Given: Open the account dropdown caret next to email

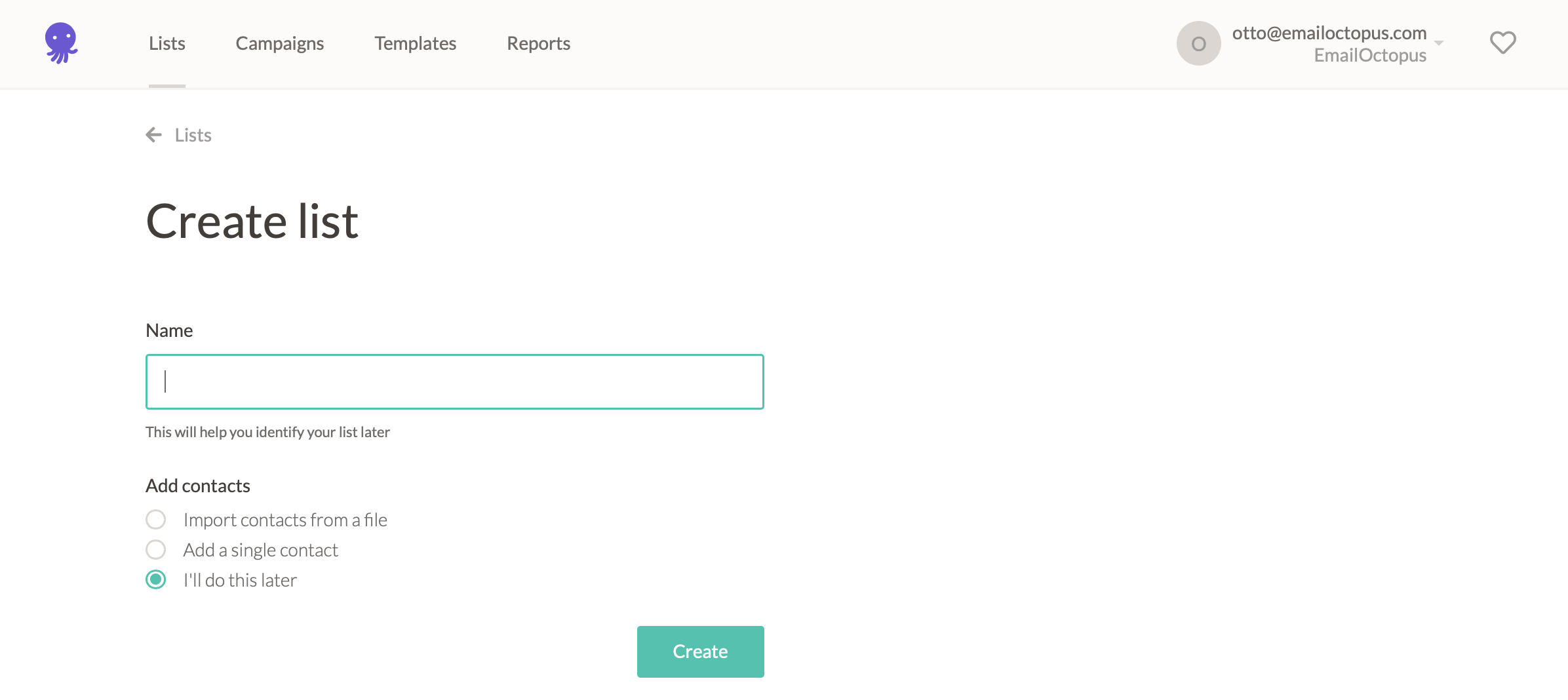Looking at the screenshot, I should coord(1439,42).
